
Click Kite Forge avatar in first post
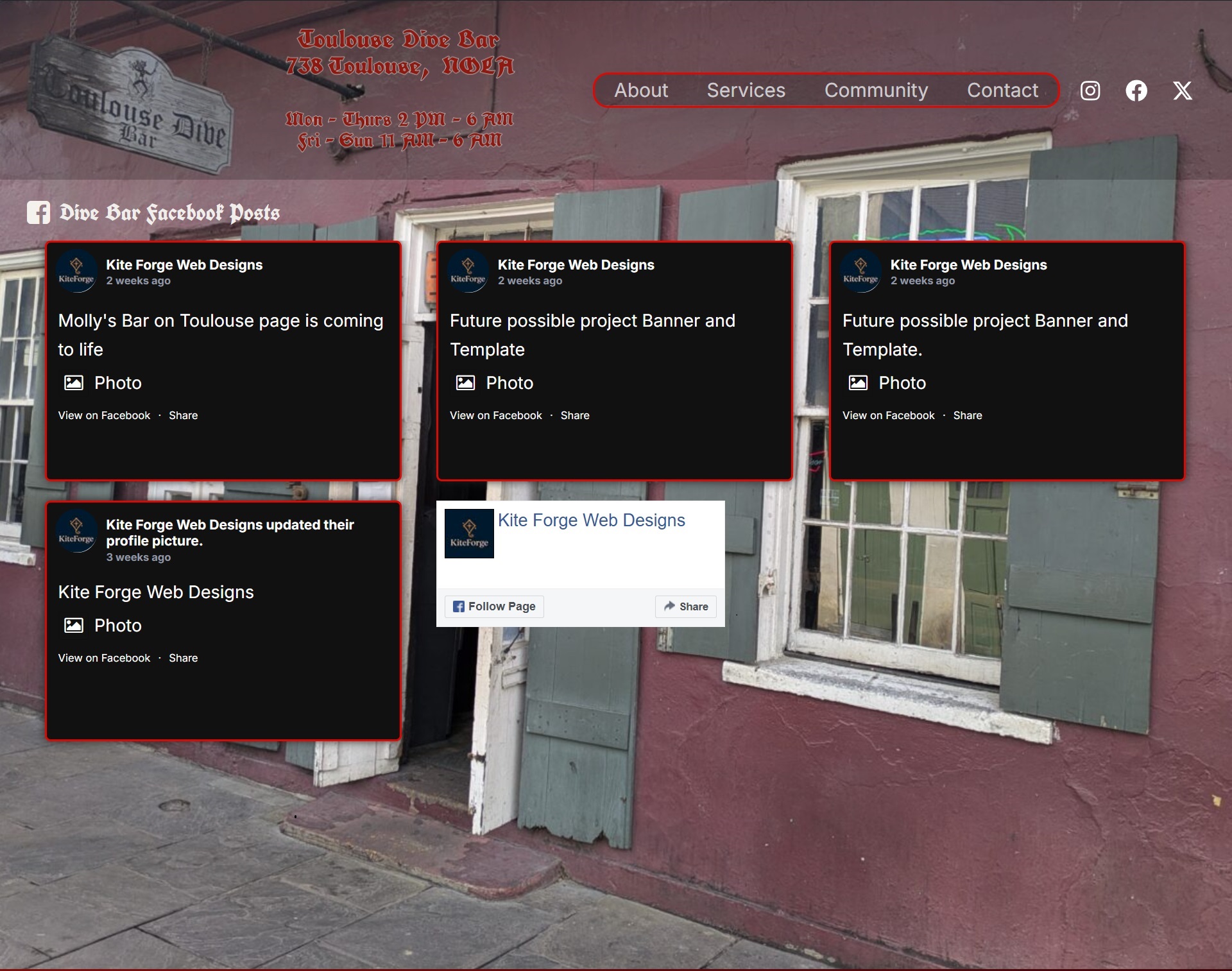[76, 271]
